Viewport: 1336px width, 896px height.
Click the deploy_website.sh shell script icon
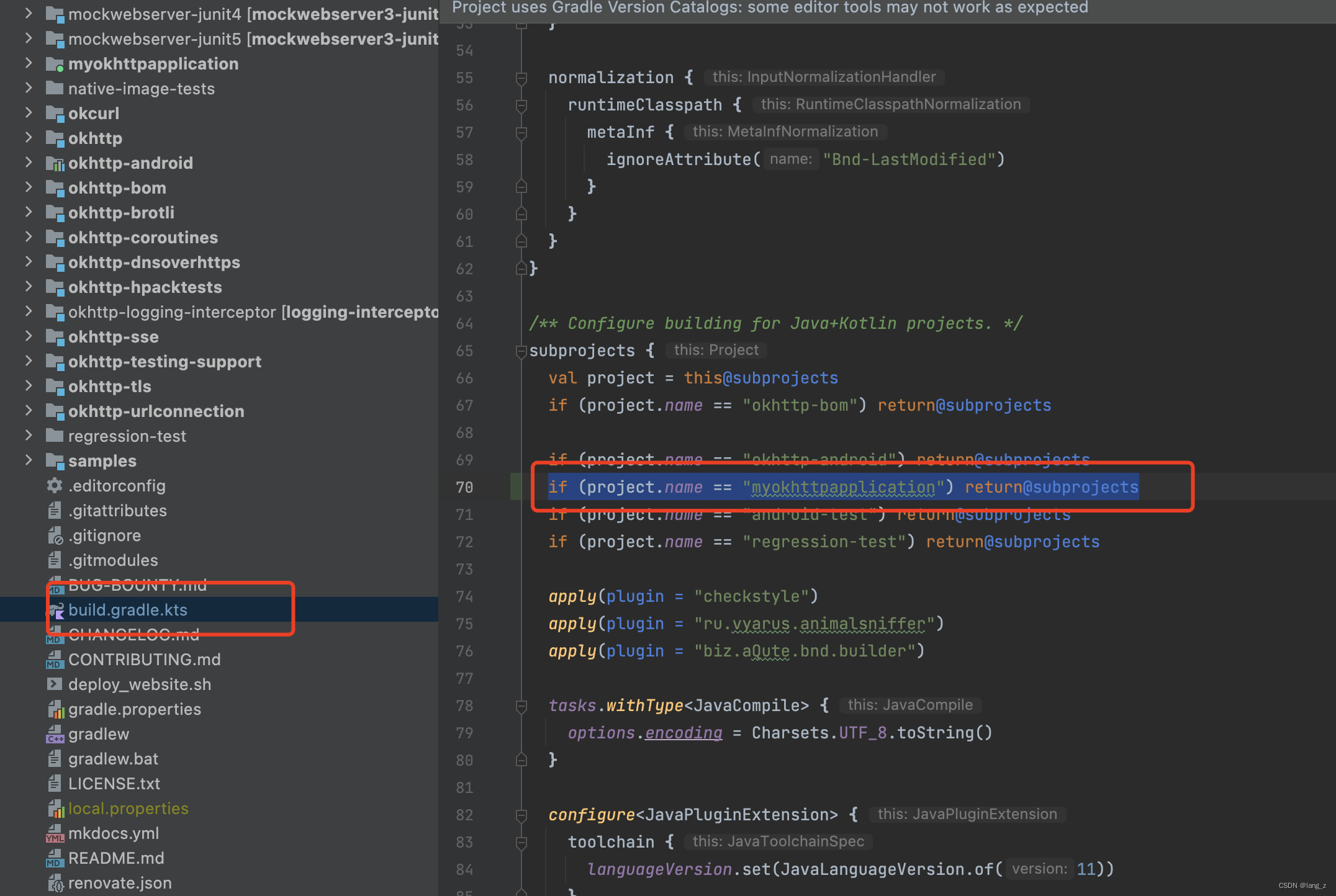pos(55,684)
